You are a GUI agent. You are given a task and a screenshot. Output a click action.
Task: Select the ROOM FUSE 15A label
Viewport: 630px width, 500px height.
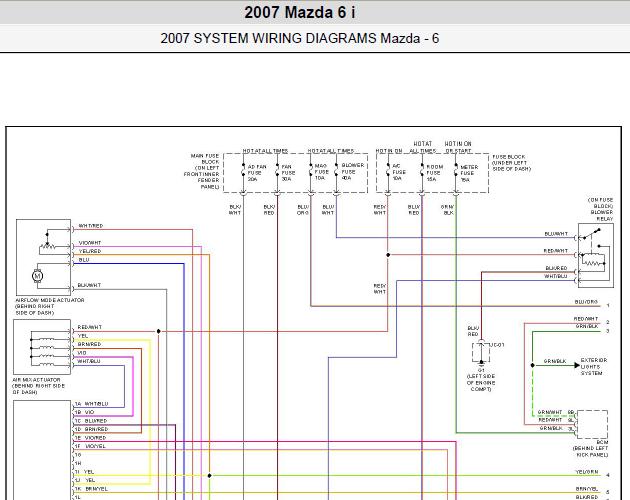pyautogui.click(x=435, y=173)
